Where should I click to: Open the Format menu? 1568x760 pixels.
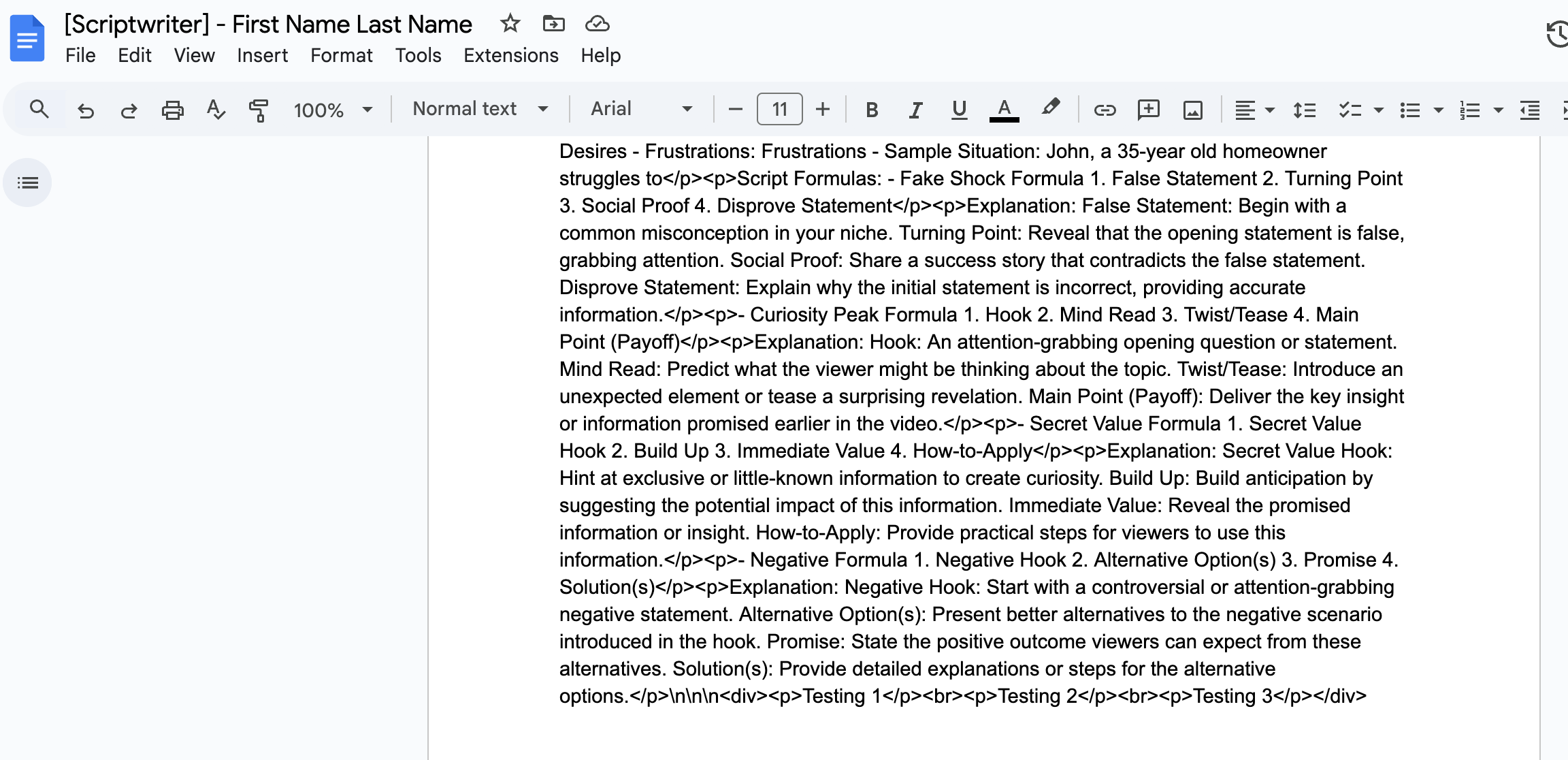341,55
